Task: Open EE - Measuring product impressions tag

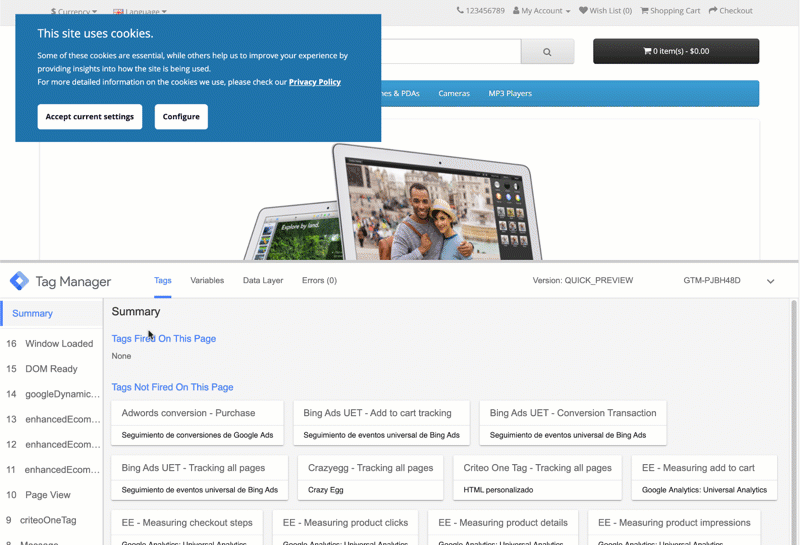Action: tap(674, 528)
